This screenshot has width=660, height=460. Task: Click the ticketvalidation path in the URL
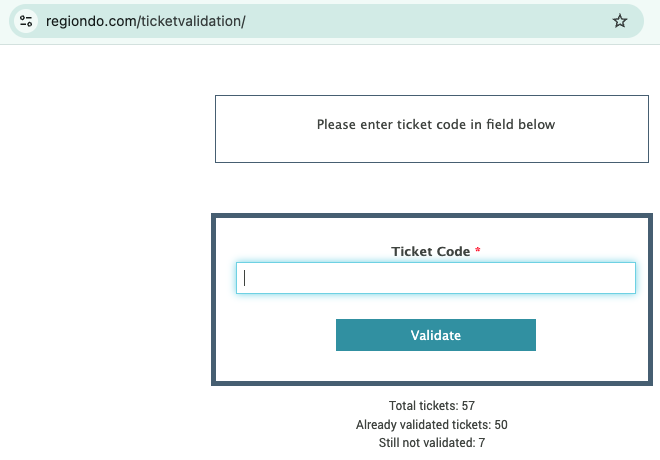coord(191,21)
